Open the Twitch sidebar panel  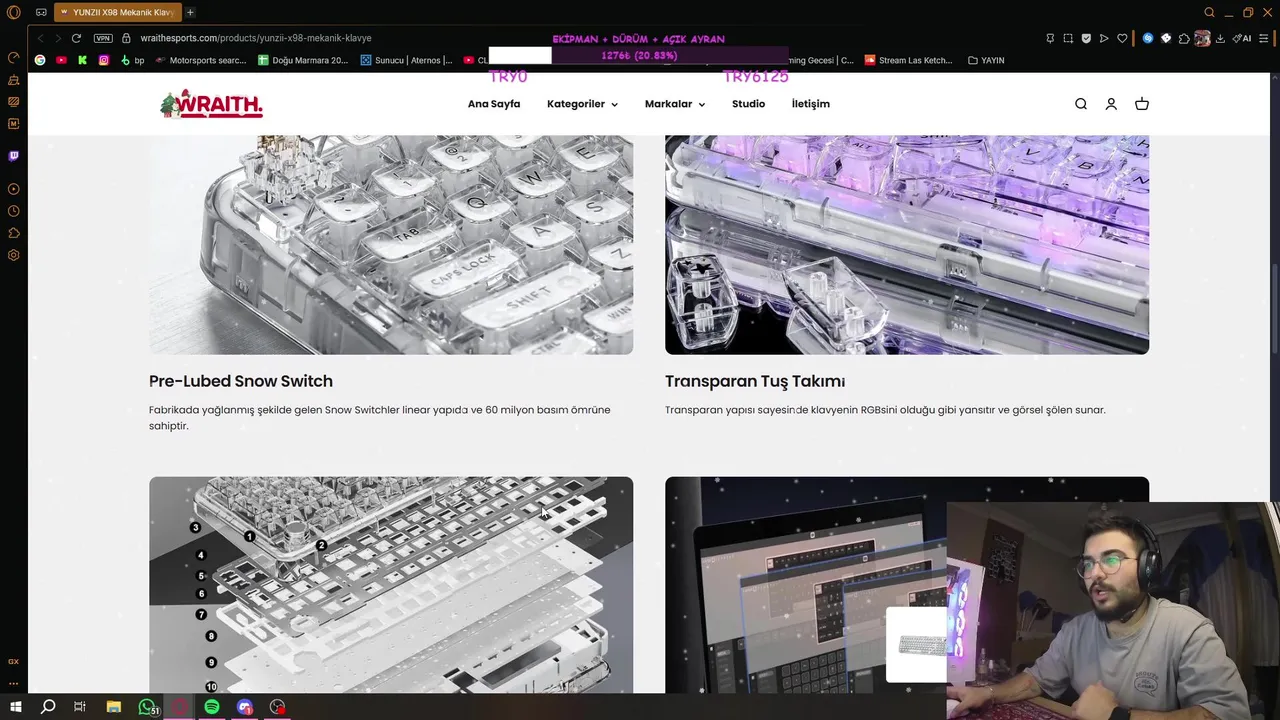pyautogui.click(x=13, y=156)
